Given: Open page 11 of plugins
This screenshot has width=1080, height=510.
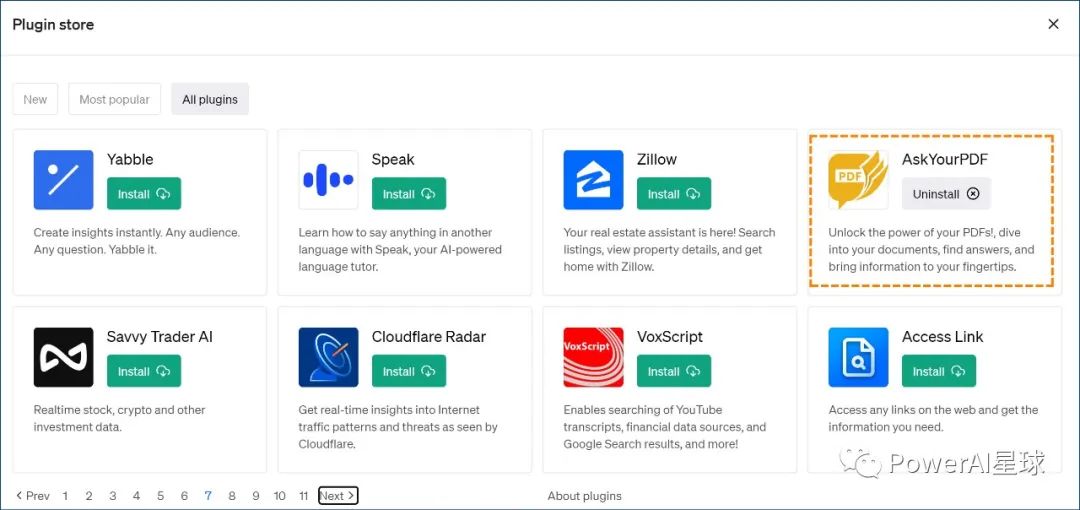Looking at the screenshot, I should 304,496.
